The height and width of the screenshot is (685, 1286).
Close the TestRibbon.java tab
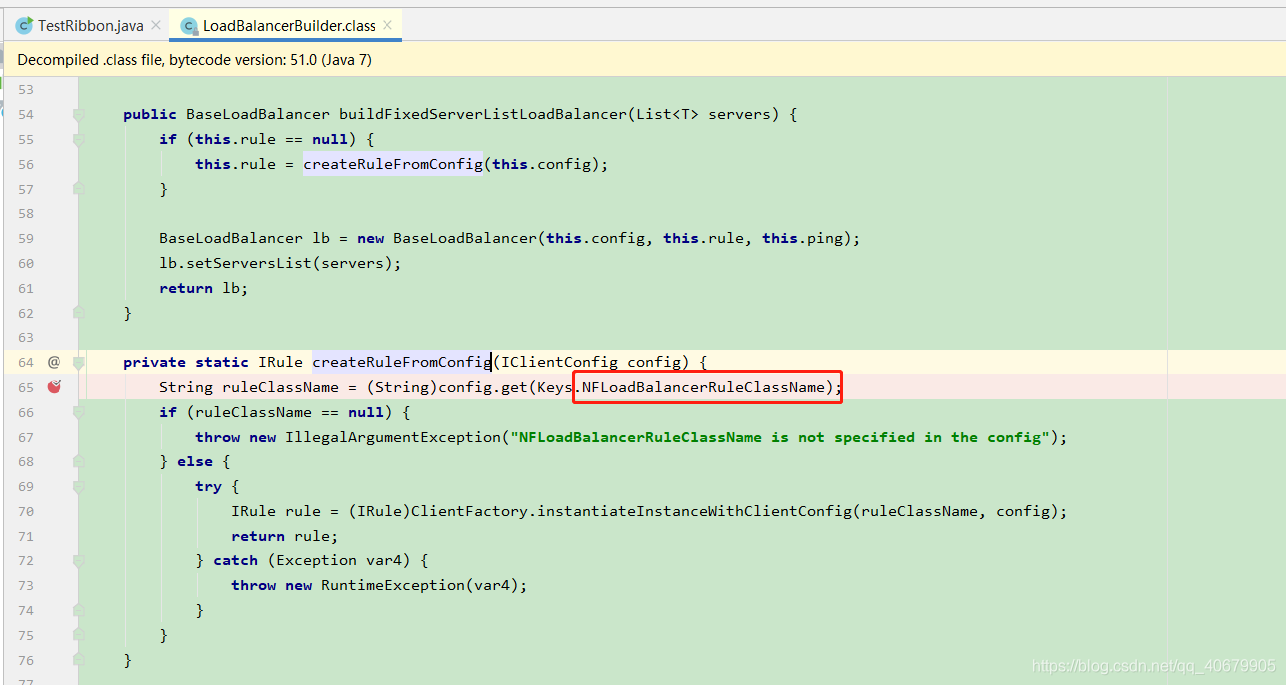156,25
